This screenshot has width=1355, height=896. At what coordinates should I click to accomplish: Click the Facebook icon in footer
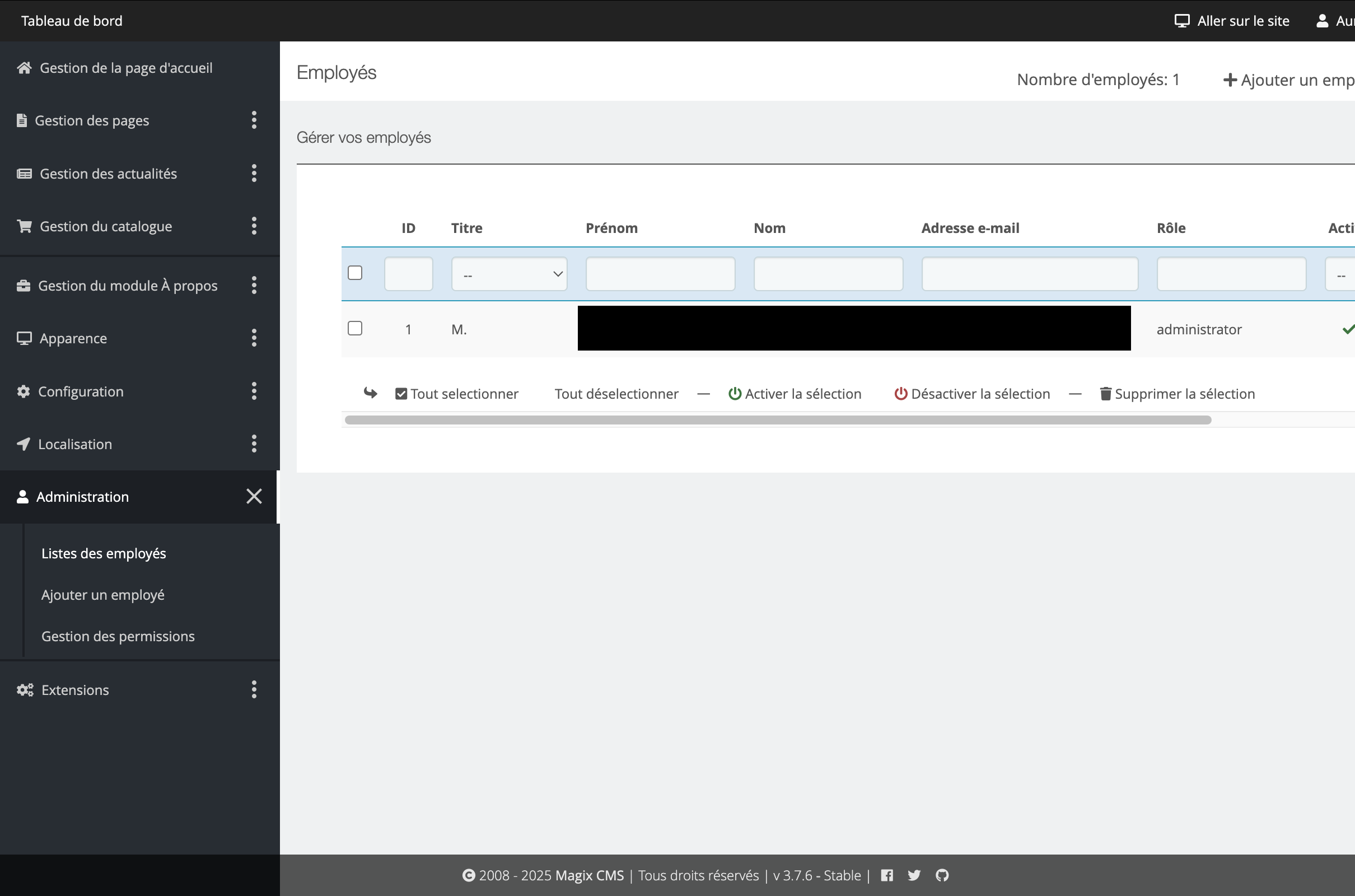[886, 875]
